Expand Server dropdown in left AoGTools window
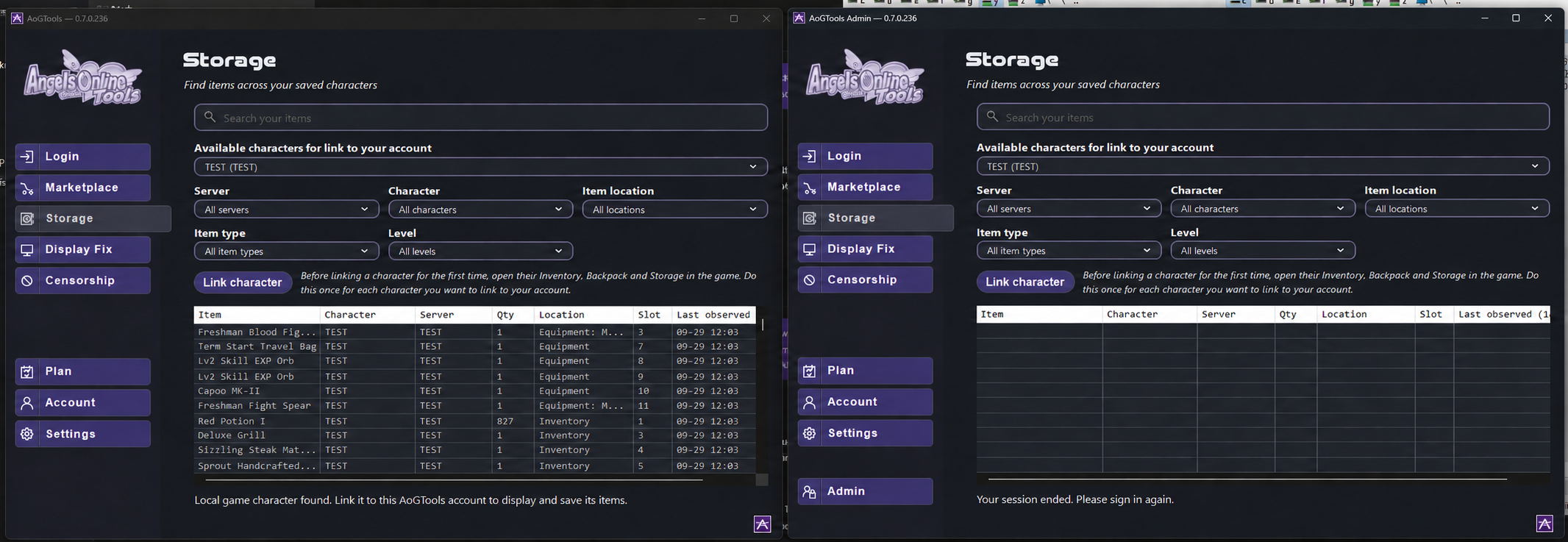Image resolution: width=1568 pixels, height=542 pixels. (x=287, y=210)
